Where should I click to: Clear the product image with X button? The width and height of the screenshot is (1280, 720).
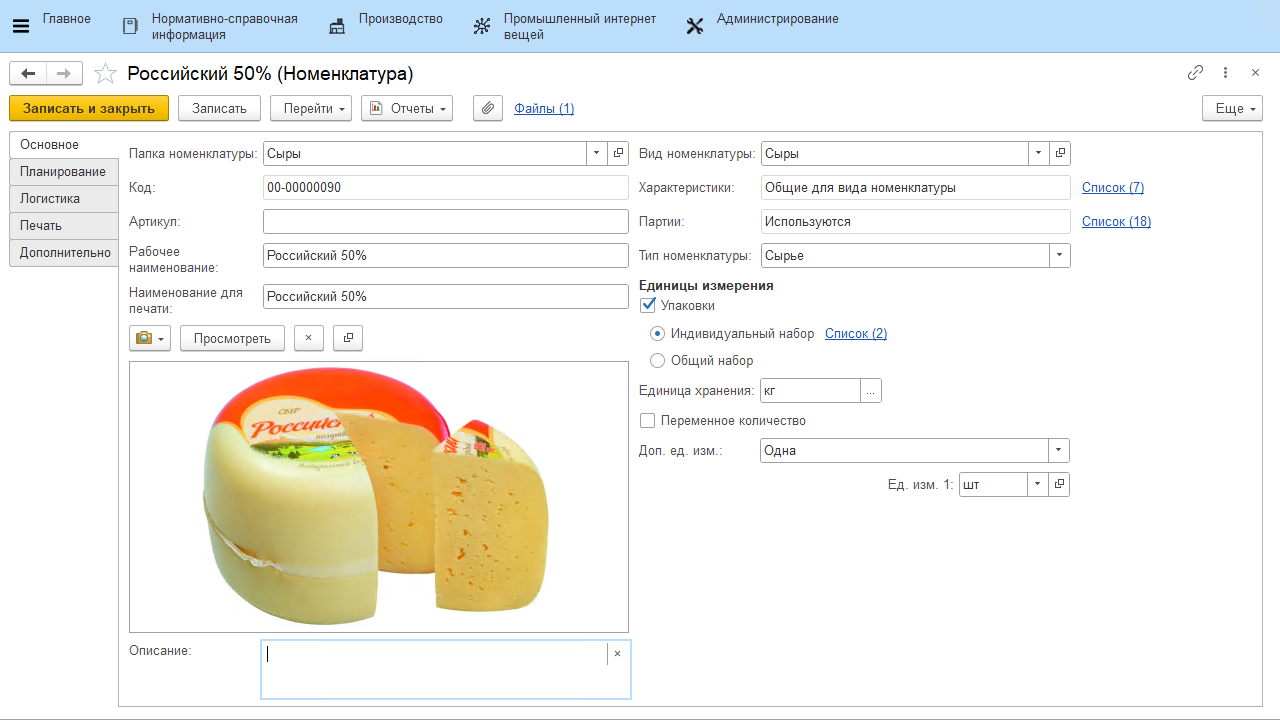(308, 338)
